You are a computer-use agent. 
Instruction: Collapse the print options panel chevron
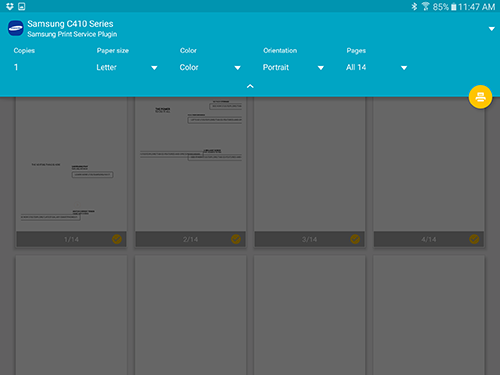click(x=250, y=86)
